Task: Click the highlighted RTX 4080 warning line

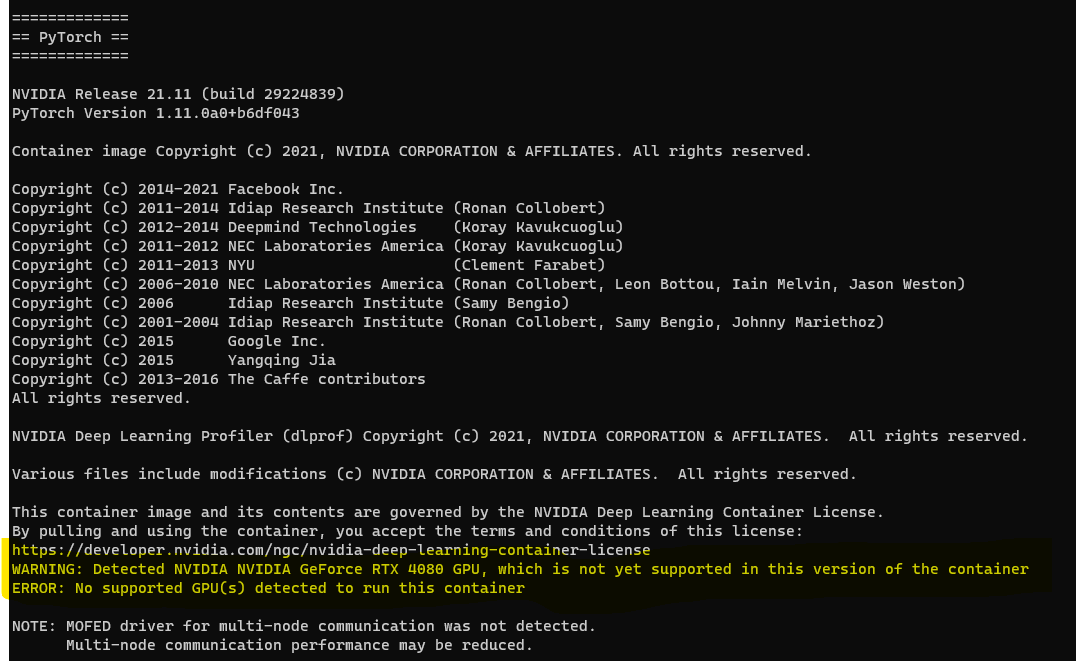Action: coord(520,569)
